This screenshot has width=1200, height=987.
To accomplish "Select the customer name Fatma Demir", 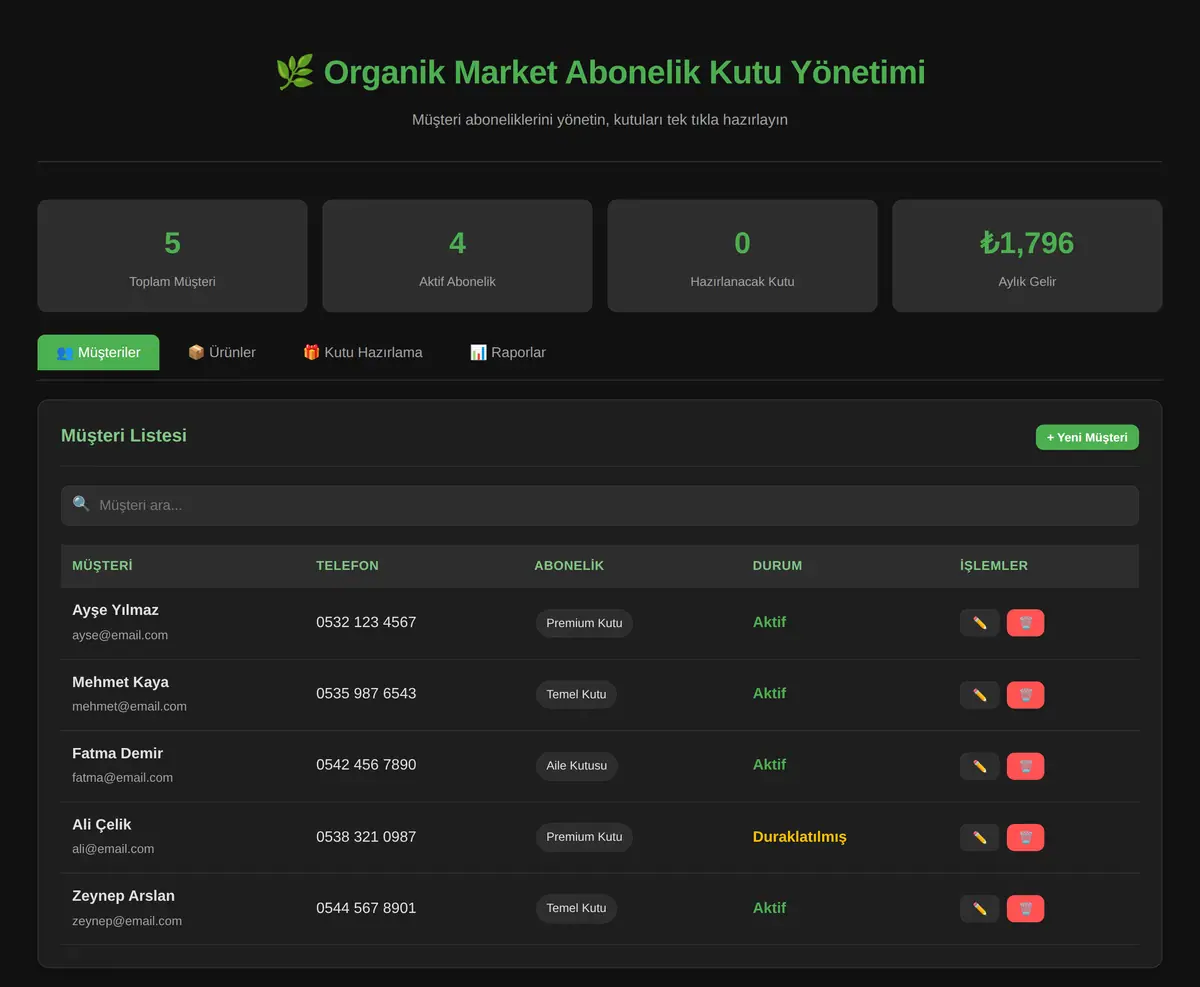I will tap(117, 753).
